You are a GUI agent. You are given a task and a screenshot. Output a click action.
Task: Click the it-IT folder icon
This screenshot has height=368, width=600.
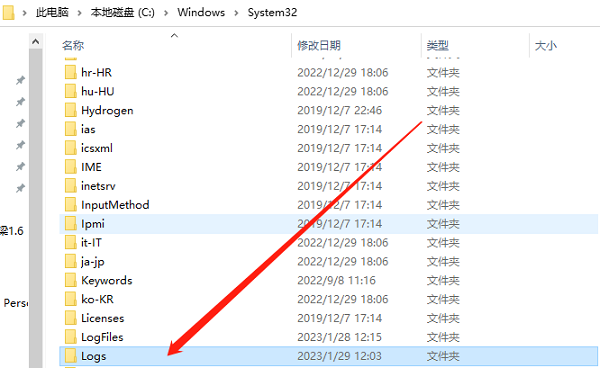click(x=70, y=242)
